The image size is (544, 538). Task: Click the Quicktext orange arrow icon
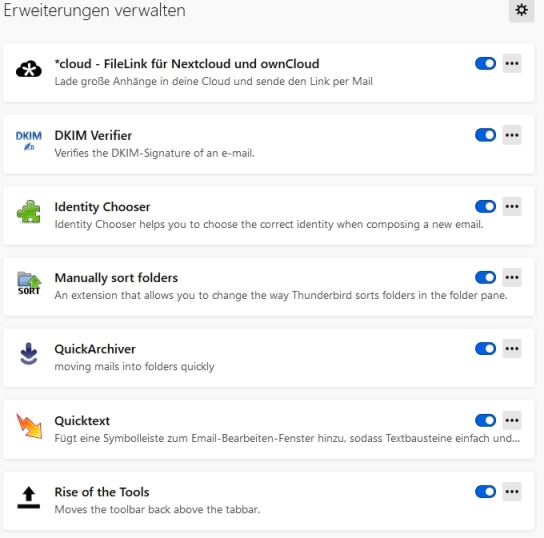pyautogui.click(x=29, y=426)
